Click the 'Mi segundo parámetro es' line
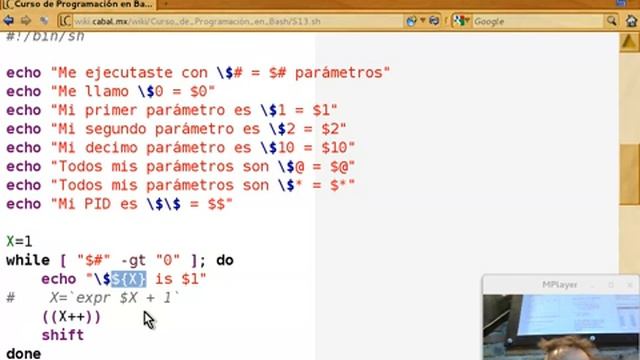This screenshot has height=360, width=640. [176, 129]
